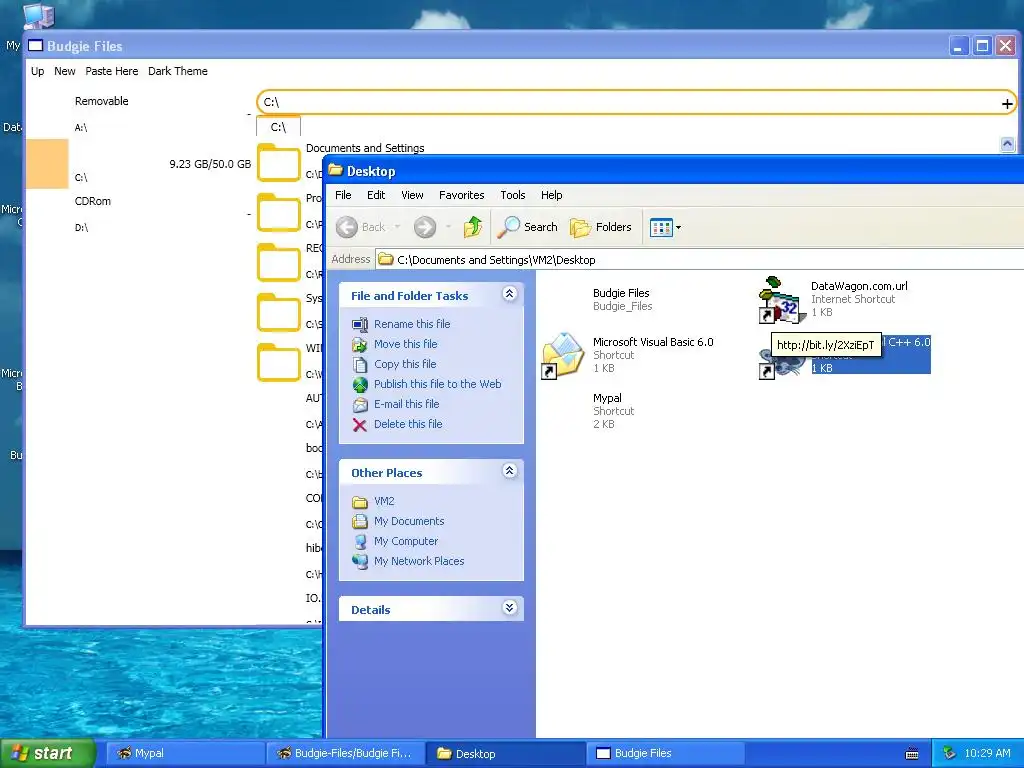This screenshot has width=1024, height=768.
Task: Click the Back arrow in Desktop window
Action: coord(347,227)
